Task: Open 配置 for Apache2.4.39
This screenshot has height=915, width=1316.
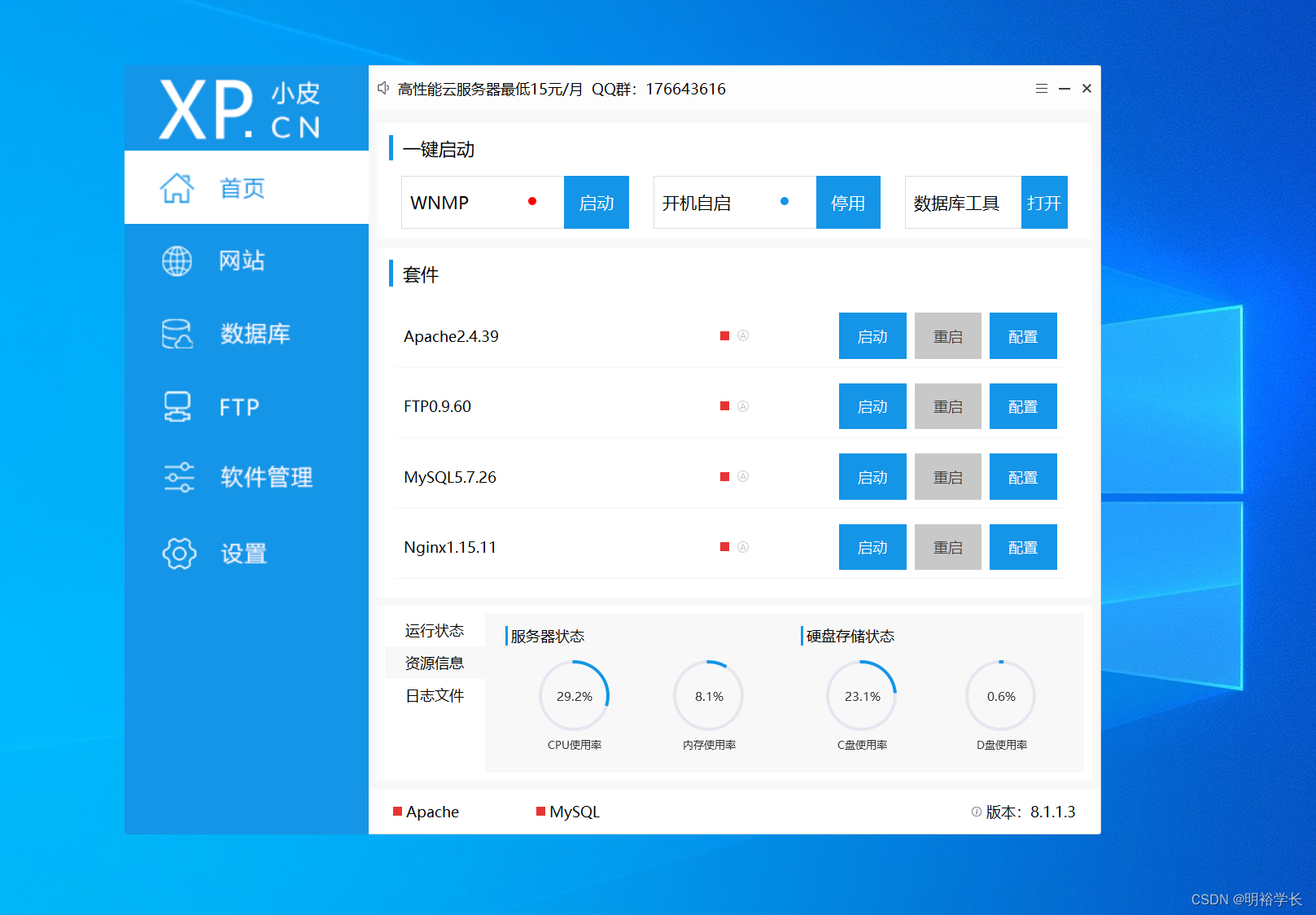Action: click(1023, 336)
